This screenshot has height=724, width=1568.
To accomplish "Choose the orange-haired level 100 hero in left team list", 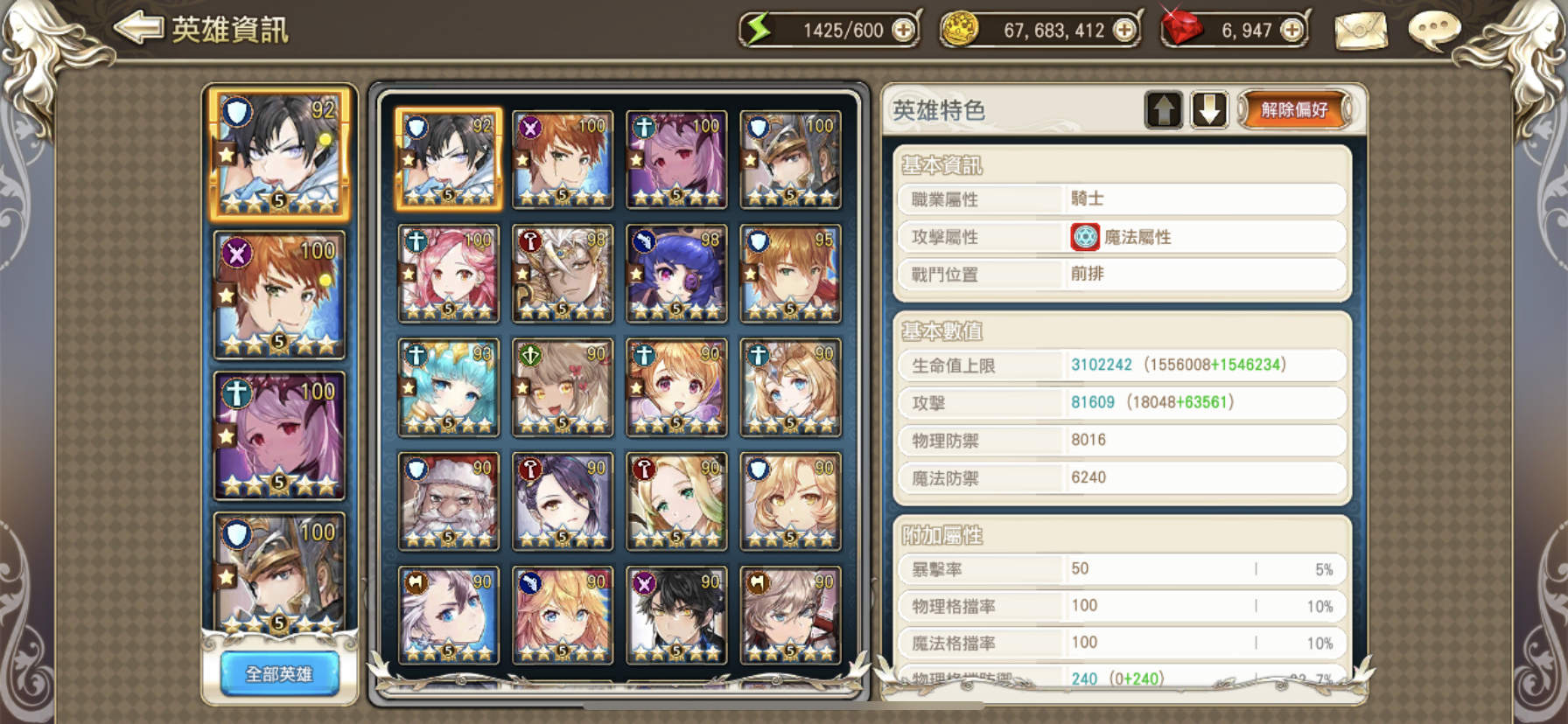I will pyautogui.click(x=279, y=296).
